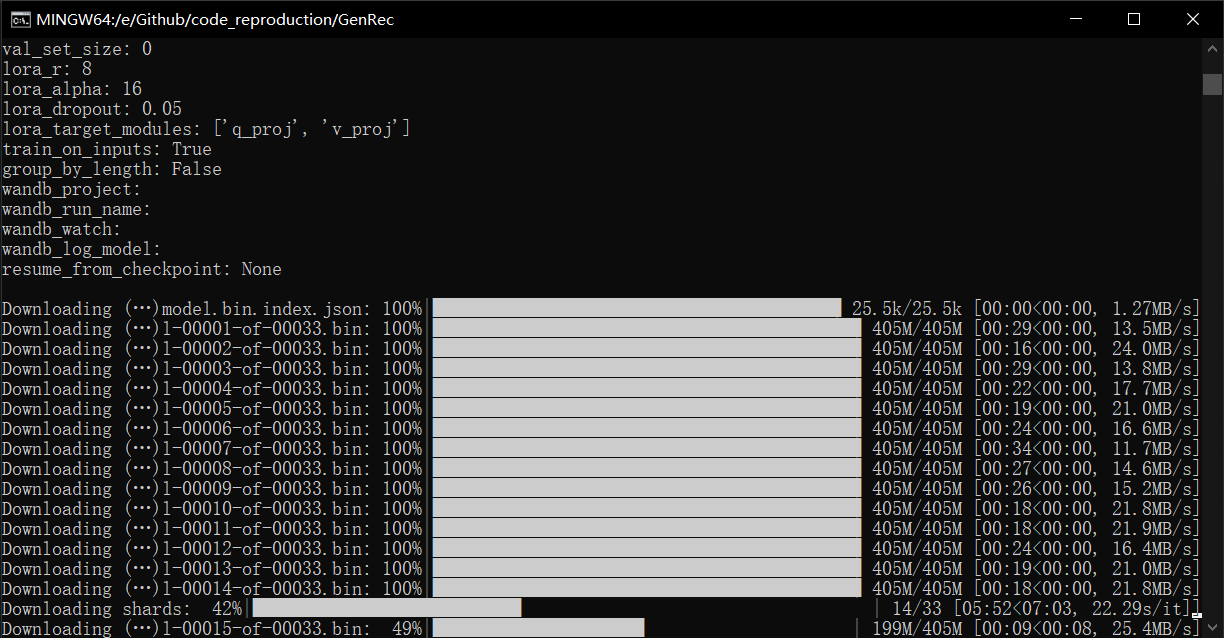Click the empty scrollbar track below the thumb
This screenshot has height=638, width=1224.
1212,350
